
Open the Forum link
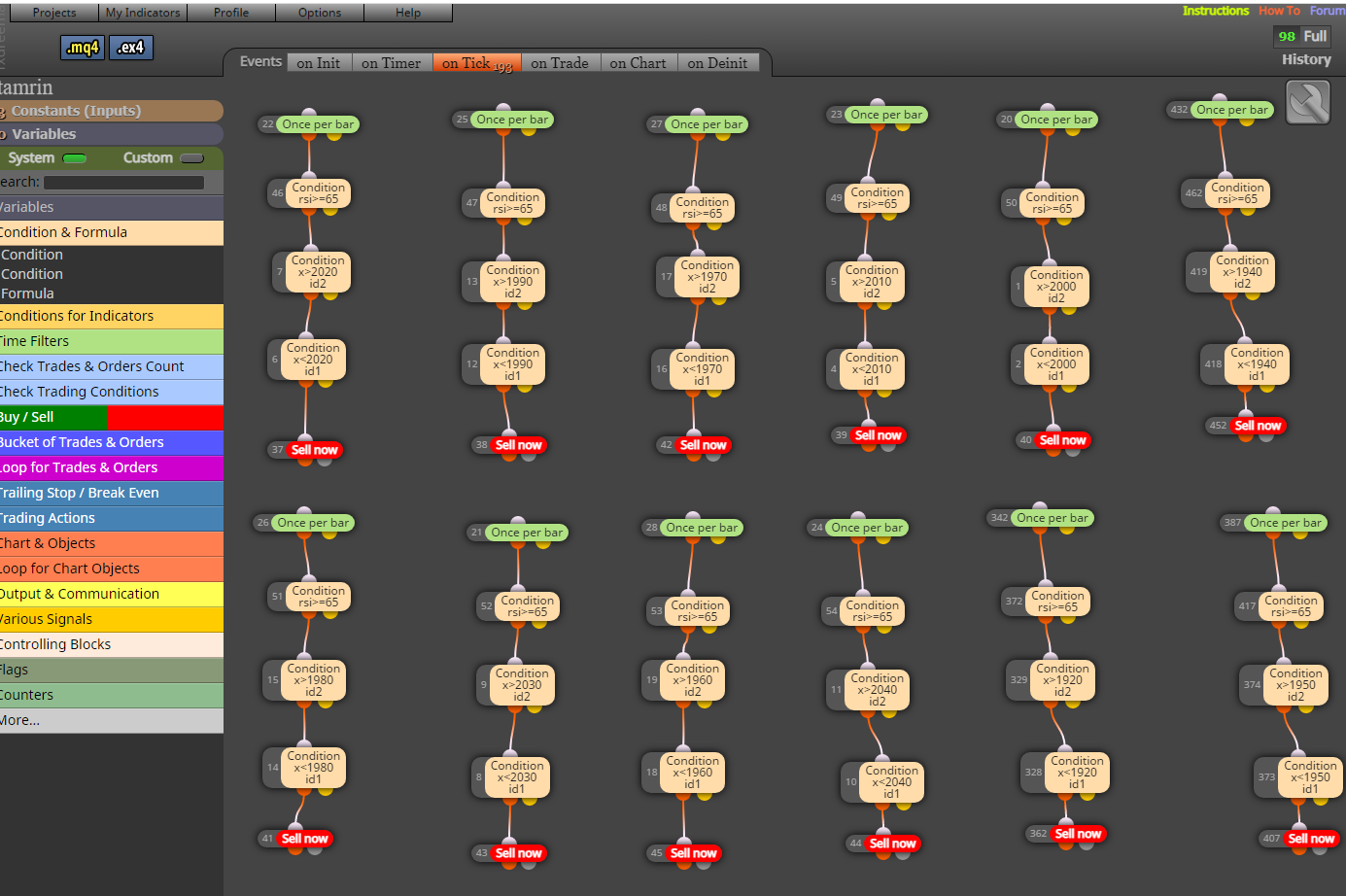pos(1328,11)
